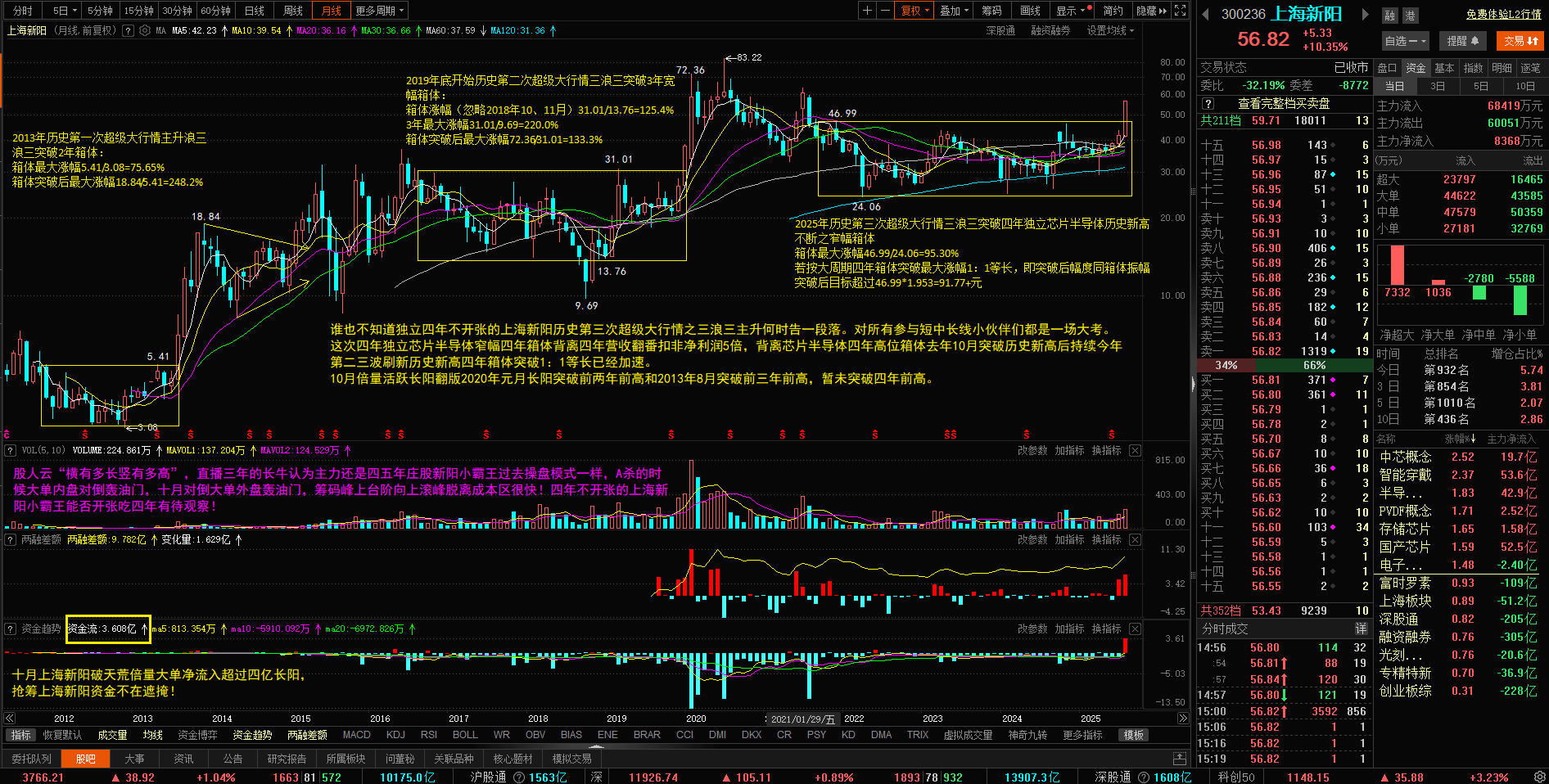This screenshot has width=1549, height=784.
Task: Select the MACD indicator
Action: (x=356, y=735)
